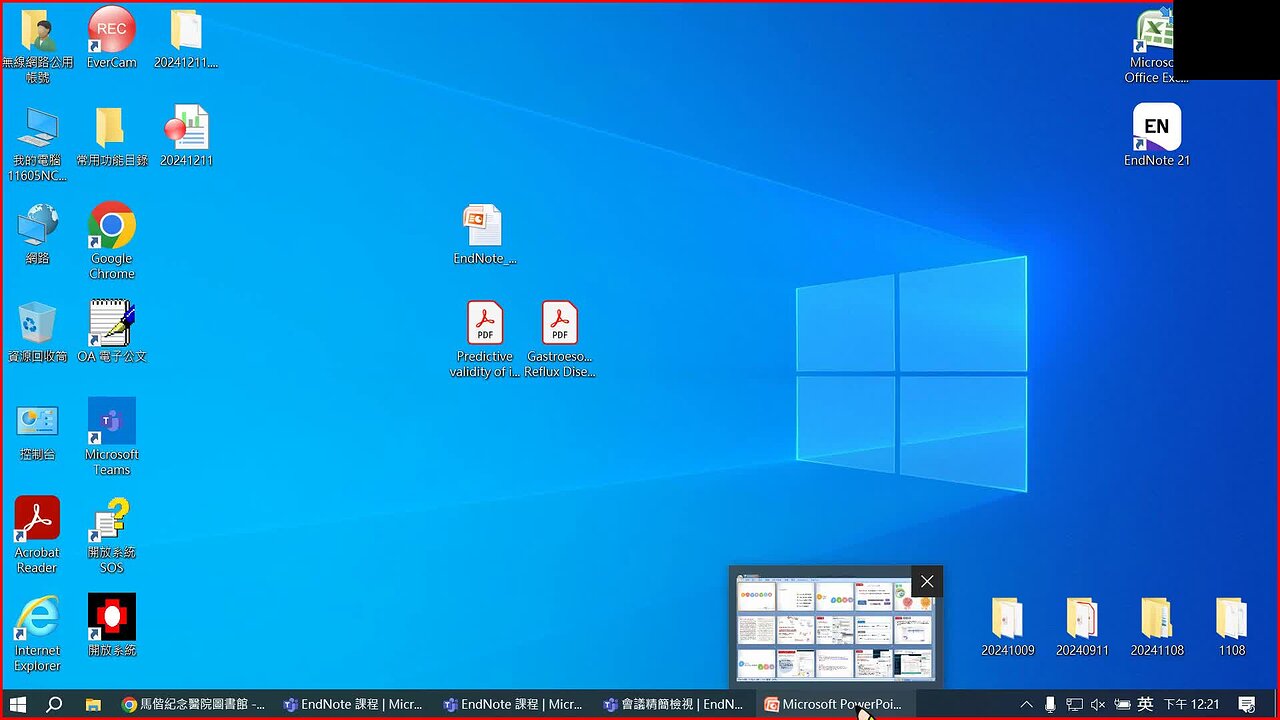
Task: Open the Windows Start menu
Action: point(18,704)
